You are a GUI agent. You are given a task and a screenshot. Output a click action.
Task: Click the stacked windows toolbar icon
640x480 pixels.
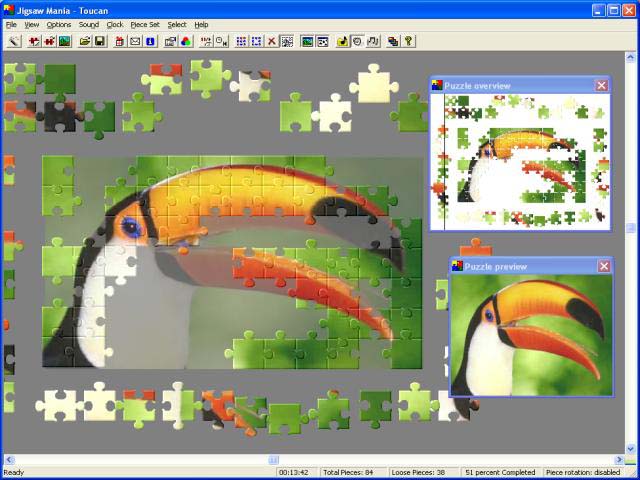[393, 41]
